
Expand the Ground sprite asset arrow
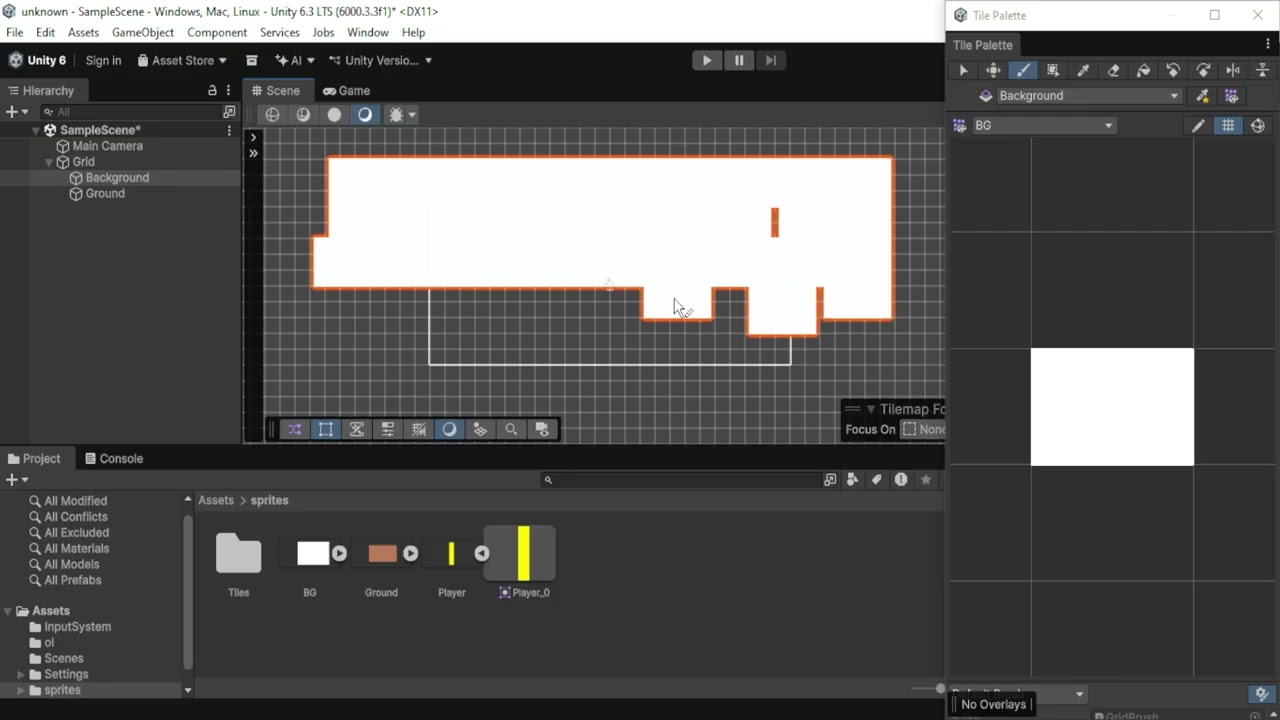410,553
